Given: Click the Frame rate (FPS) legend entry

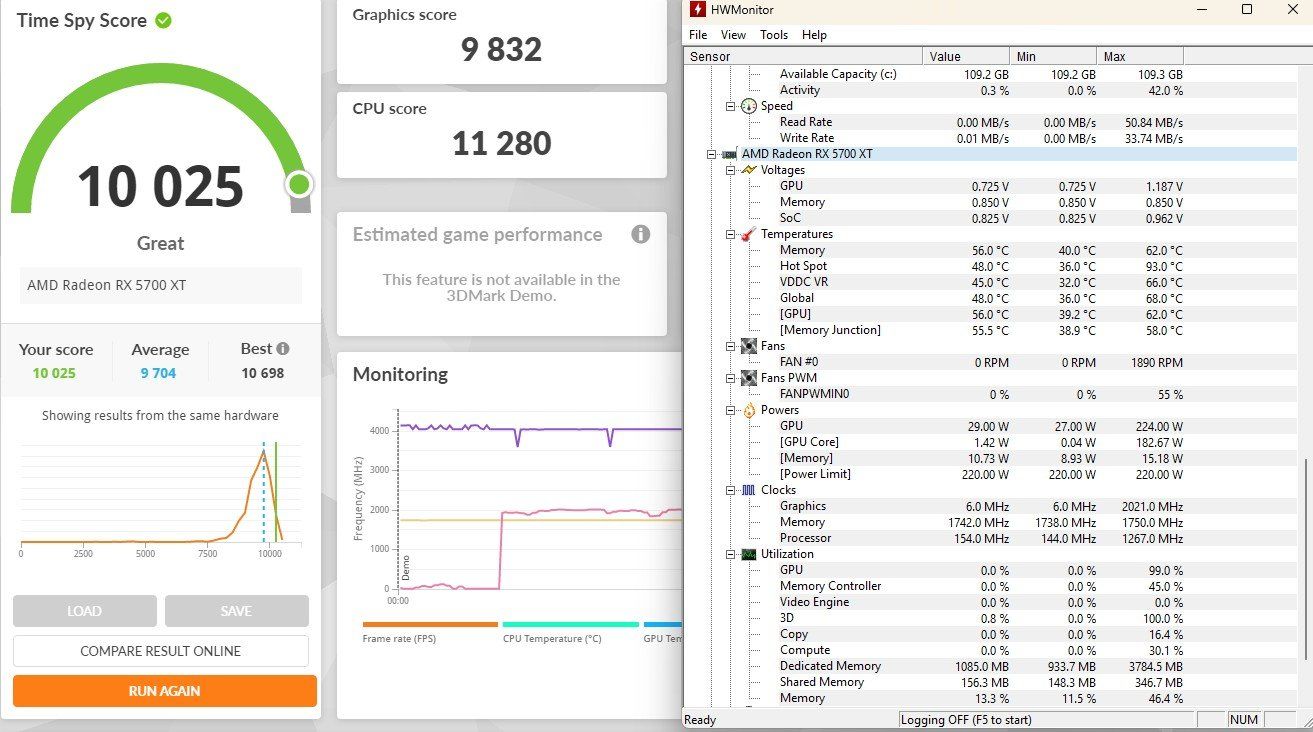Looking at the screenshot, I should (x=430, y=633).
